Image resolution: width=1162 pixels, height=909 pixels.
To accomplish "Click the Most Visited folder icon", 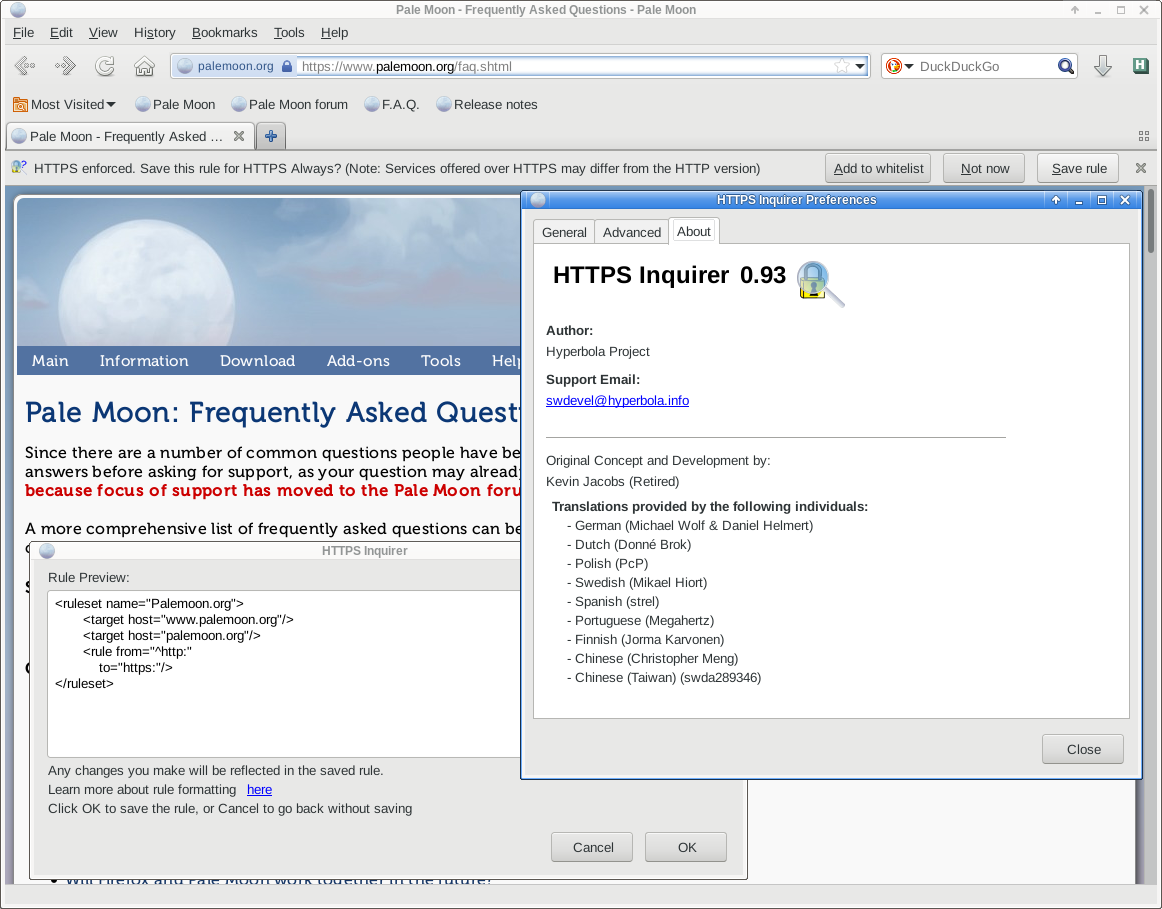I will point(20,104).
